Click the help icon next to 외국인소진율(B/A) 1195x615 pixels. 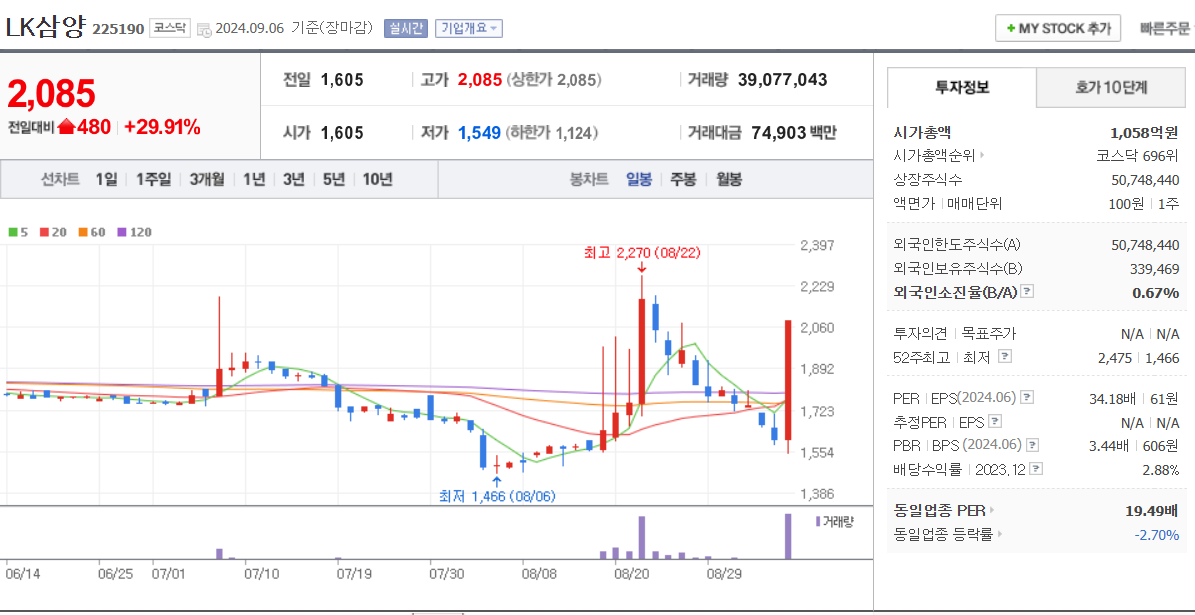(x=1027, y=292)
